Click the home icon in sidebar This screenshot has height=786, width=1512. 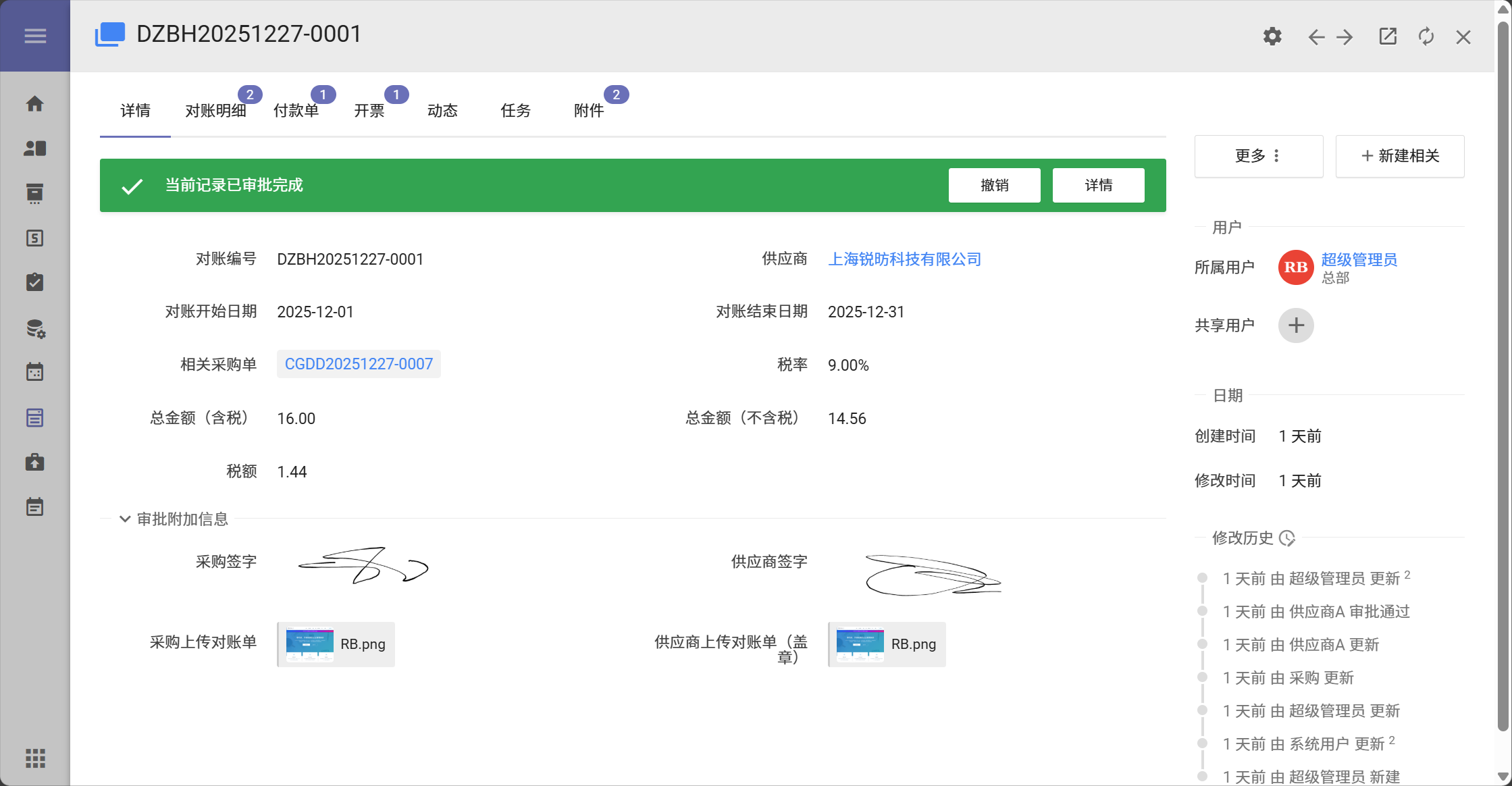coord(35,103)
